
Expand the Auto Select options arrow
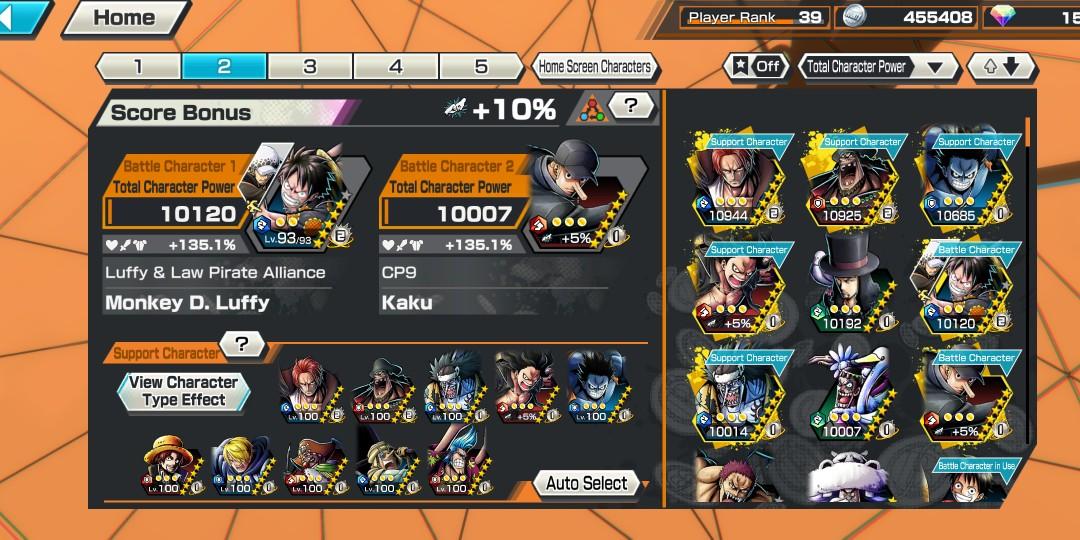pyautogui.click(x=645, y=484)
